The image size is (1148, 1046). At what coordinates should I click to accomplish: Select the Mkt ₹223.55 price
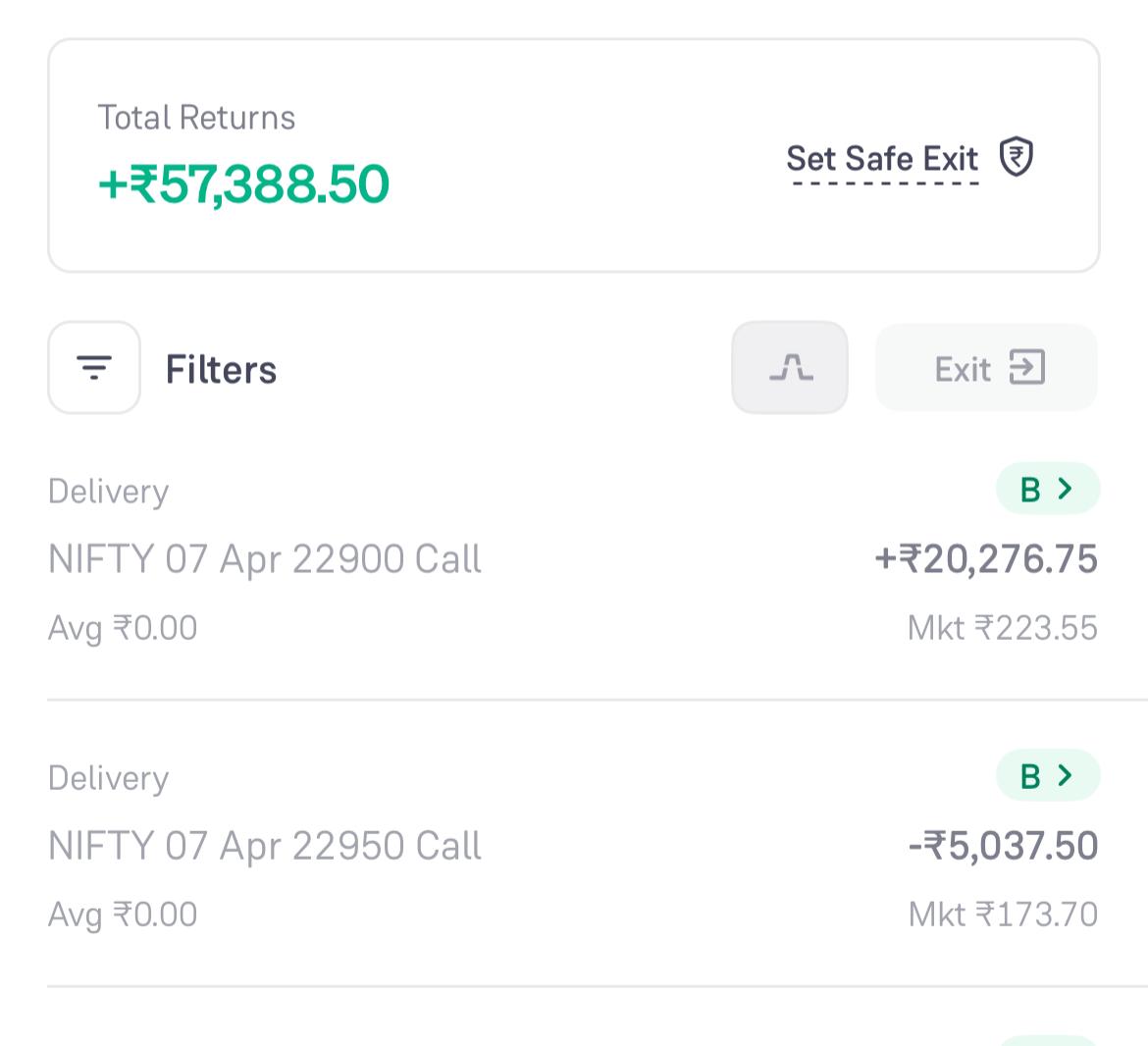[x=1002, y=628]
